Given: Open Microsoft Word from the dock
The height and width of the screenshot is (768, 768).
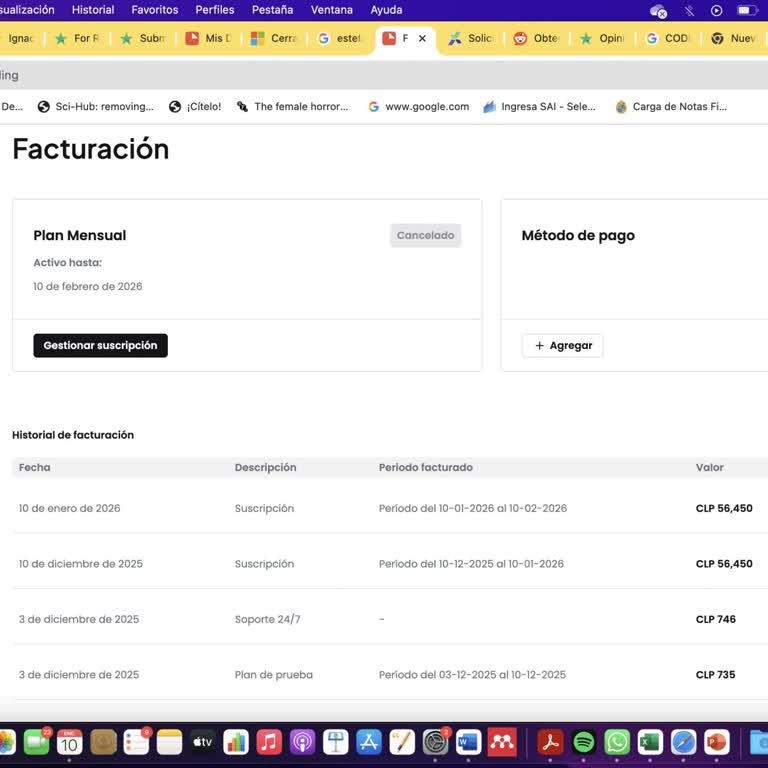Looking at the screenshot, I should (468, 743).
